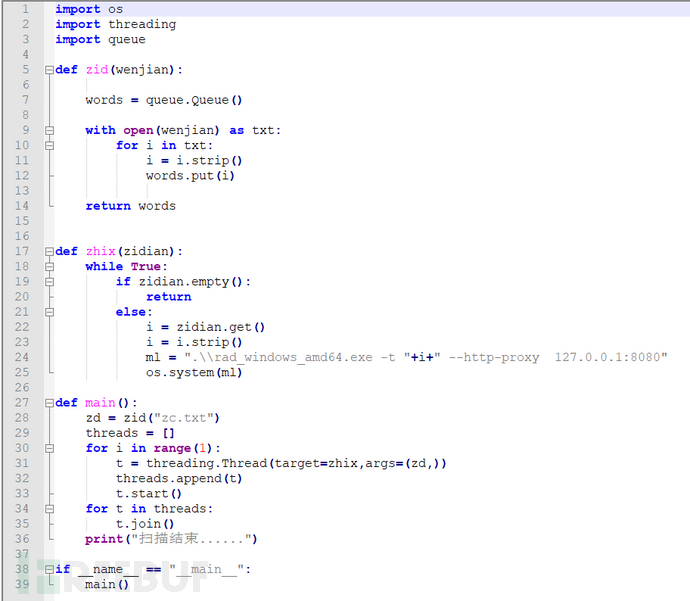Collapse the 'for i in range(1)' fold
690x601 pixels.
click(49, 448)
